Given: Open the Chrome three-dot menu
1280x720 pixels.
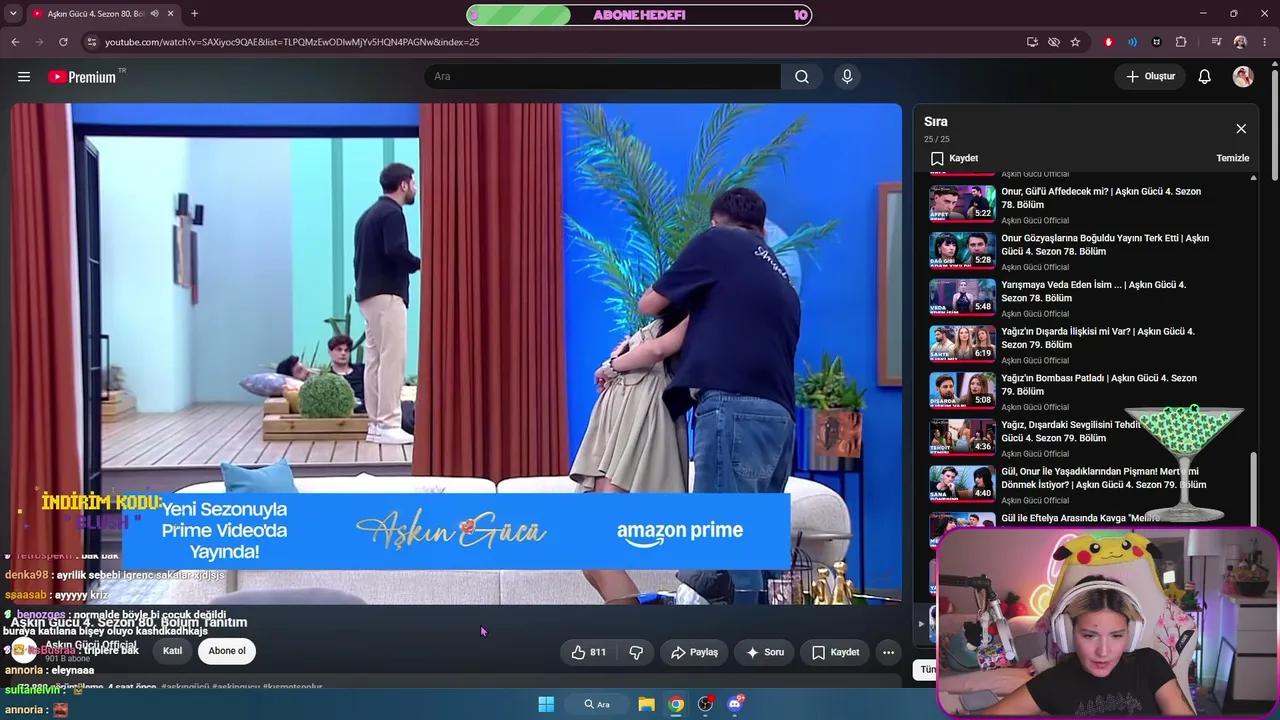Looking at the screenshot, I should pos(1265,42).
